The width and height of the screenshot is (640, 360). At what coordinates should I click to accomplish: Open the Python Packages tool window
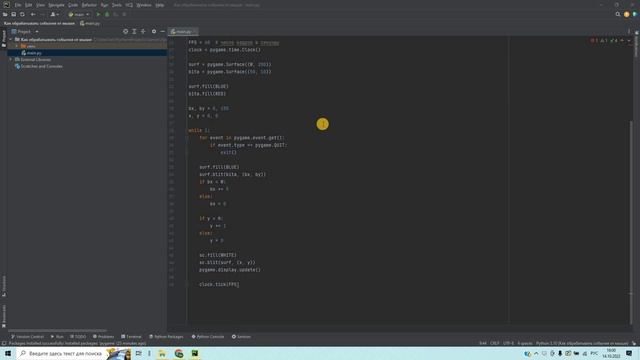[x=166, y=337]
